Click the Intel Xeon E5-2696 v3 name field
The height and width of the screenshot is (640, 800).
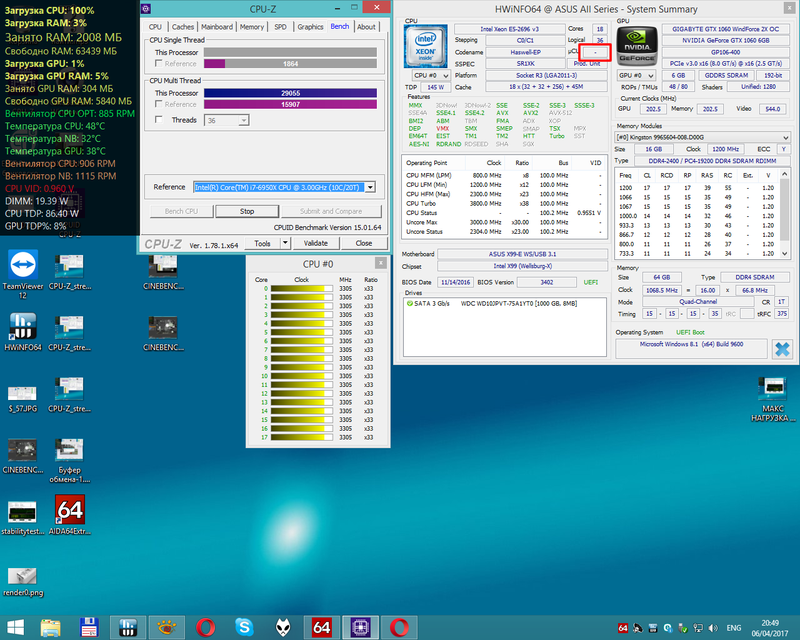[509, 29]
